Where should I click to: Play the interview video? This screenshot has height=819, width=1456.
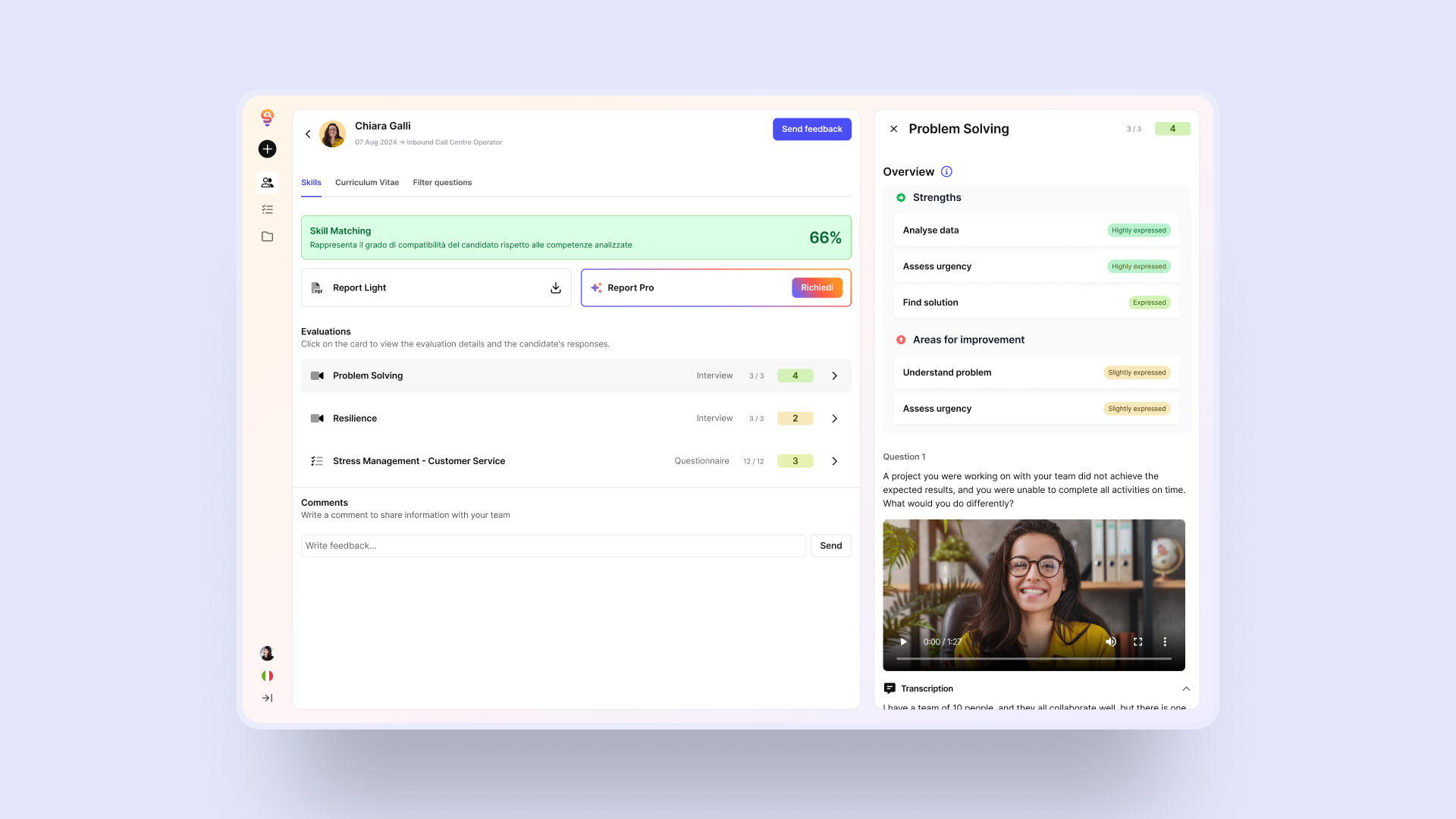coord(903,642)
